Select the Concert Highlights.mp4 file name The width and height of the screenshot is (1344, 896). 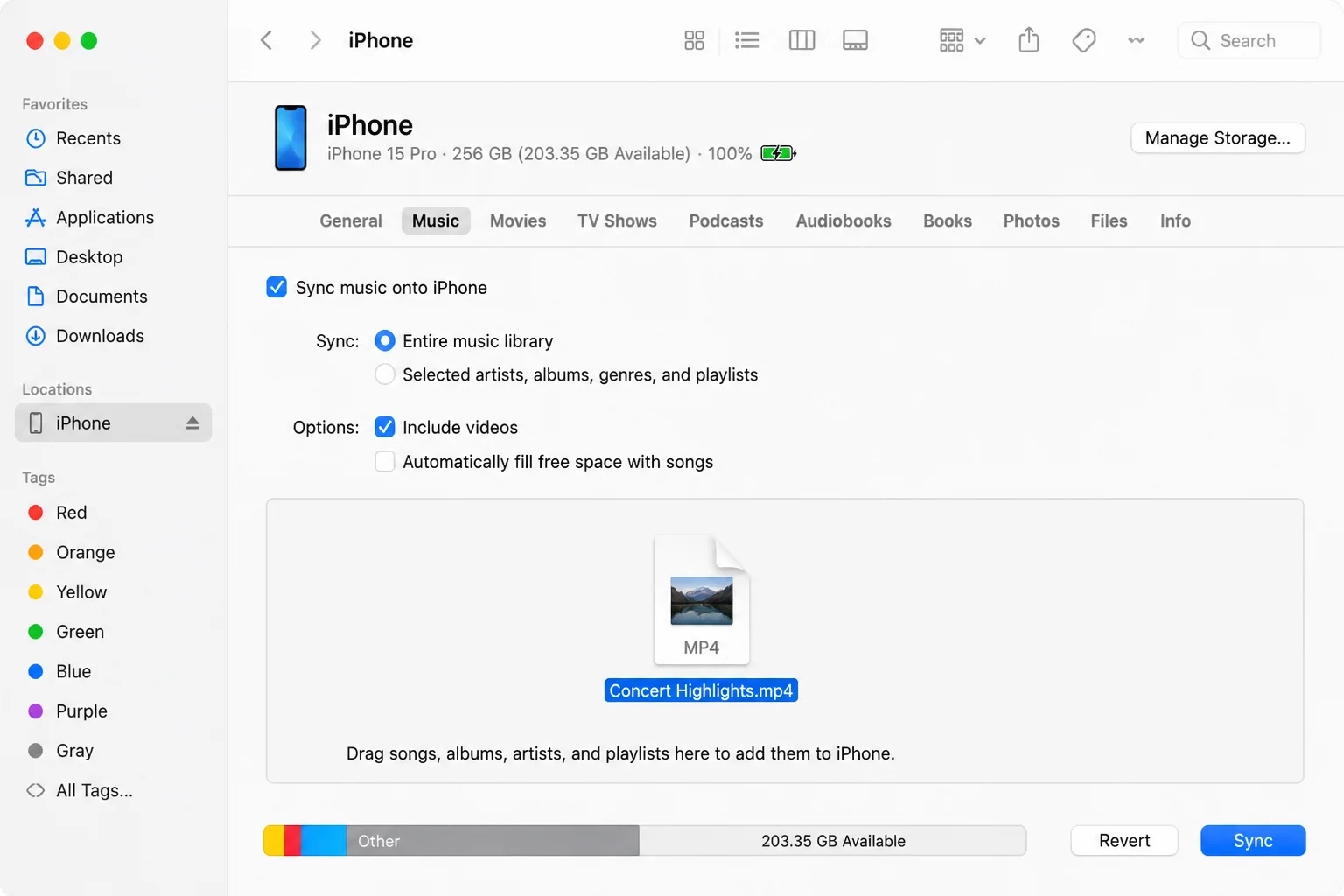pos(701,690)
